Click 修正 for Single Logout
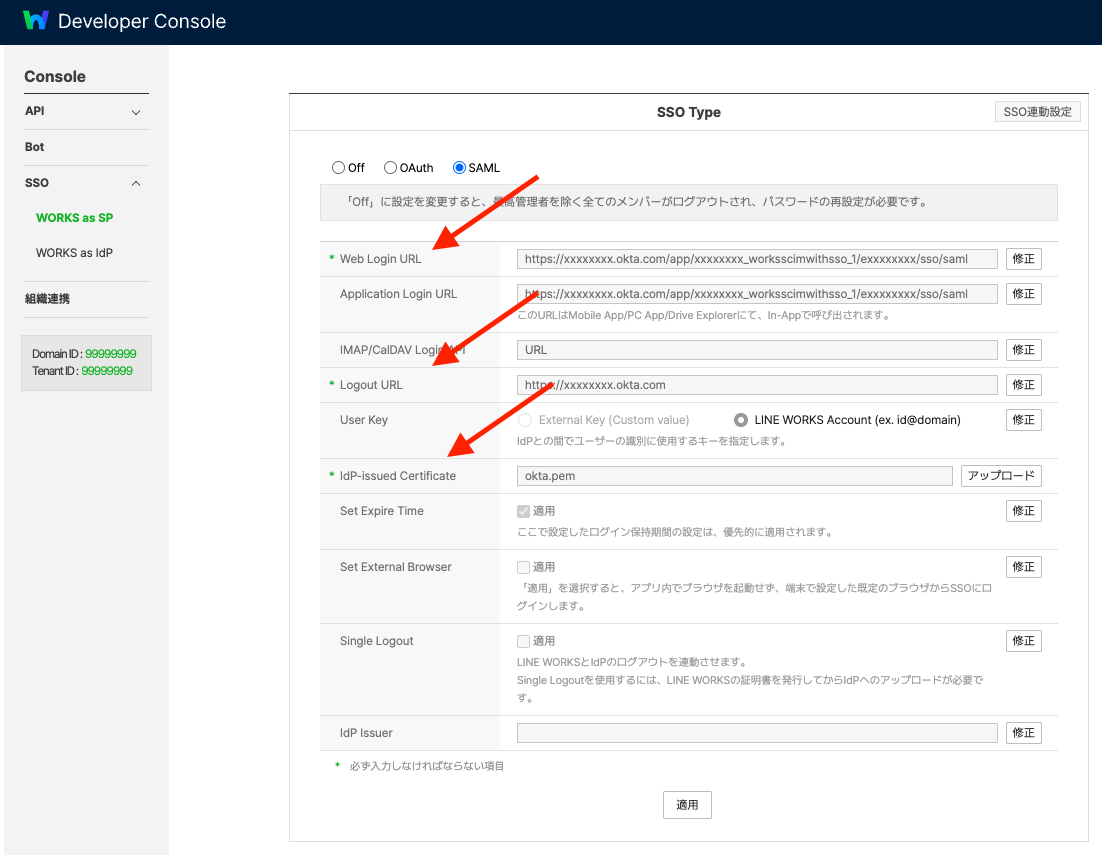Viewport: 1102px width, 855px height. 1023,641
